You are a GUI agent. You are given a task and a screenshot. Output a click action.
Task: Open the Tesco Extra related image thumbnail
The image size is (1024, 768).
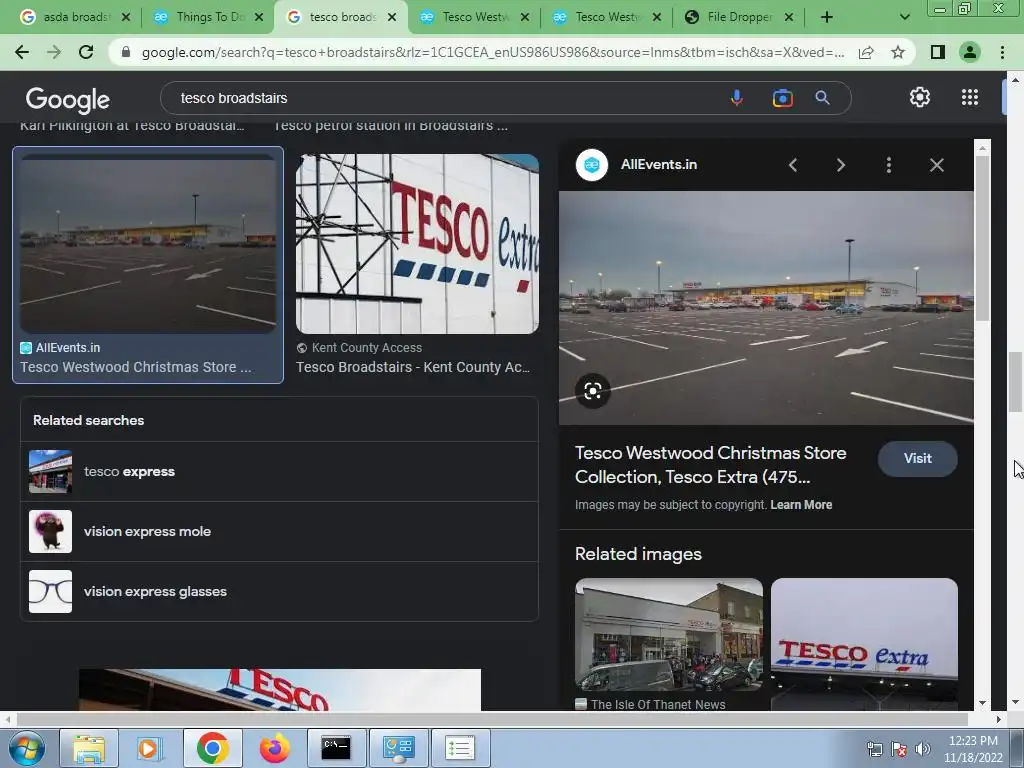(864, 643)
